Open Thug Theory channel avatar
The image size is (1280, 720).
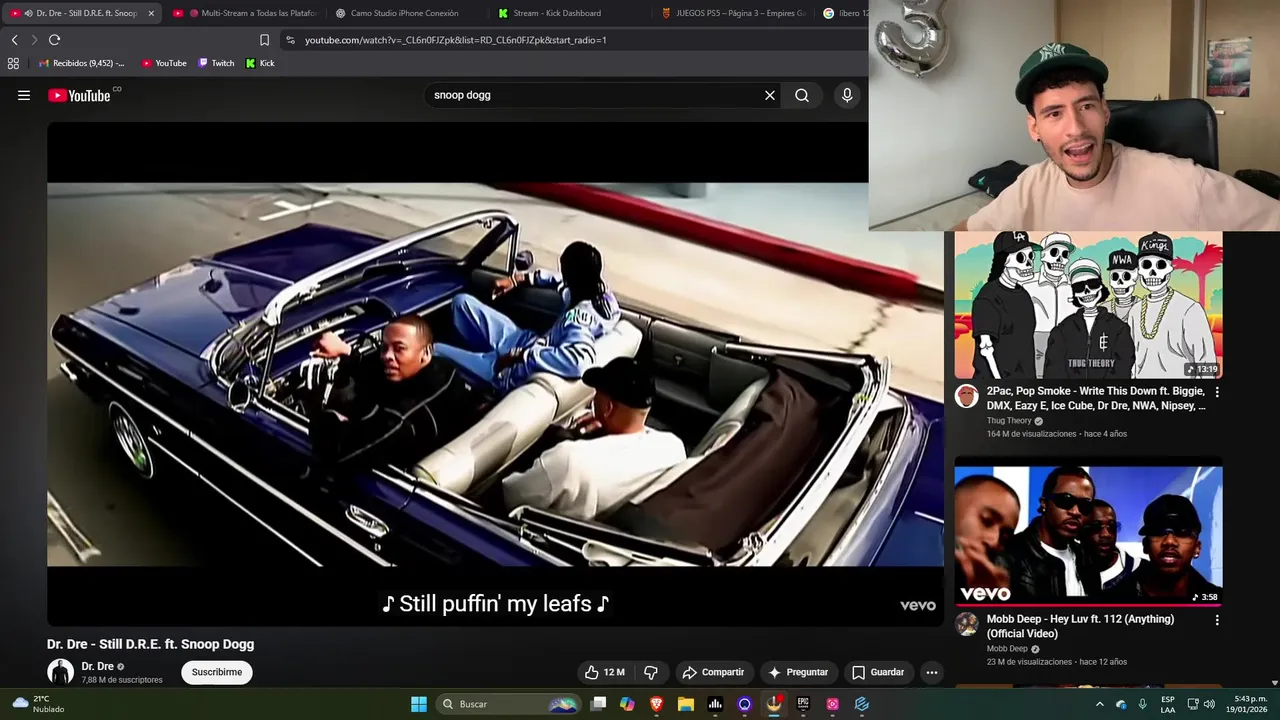tap(966, 397)
